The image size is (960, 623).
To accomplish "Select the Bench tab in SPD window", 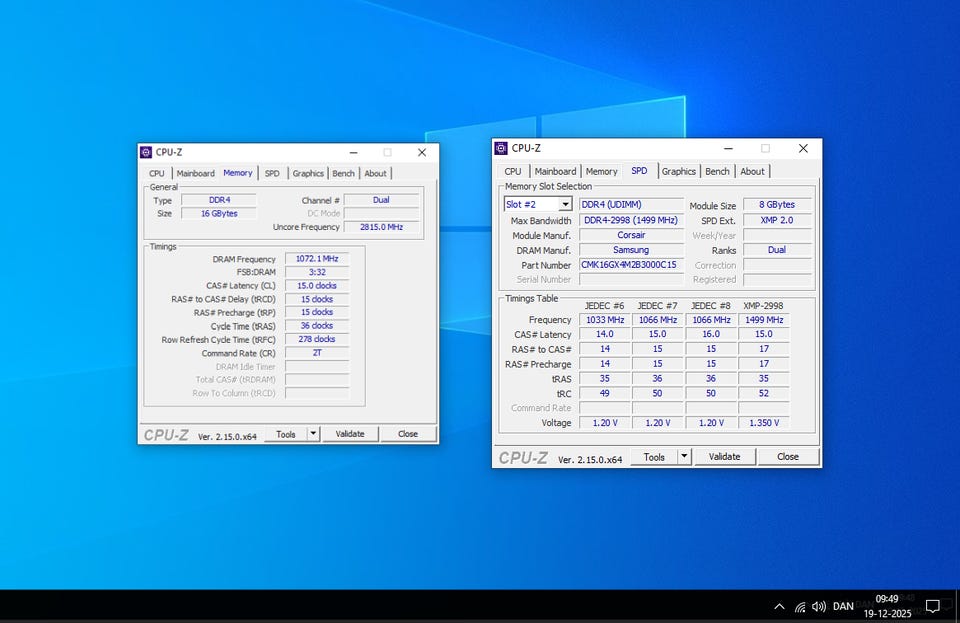I will pos(717,171).
